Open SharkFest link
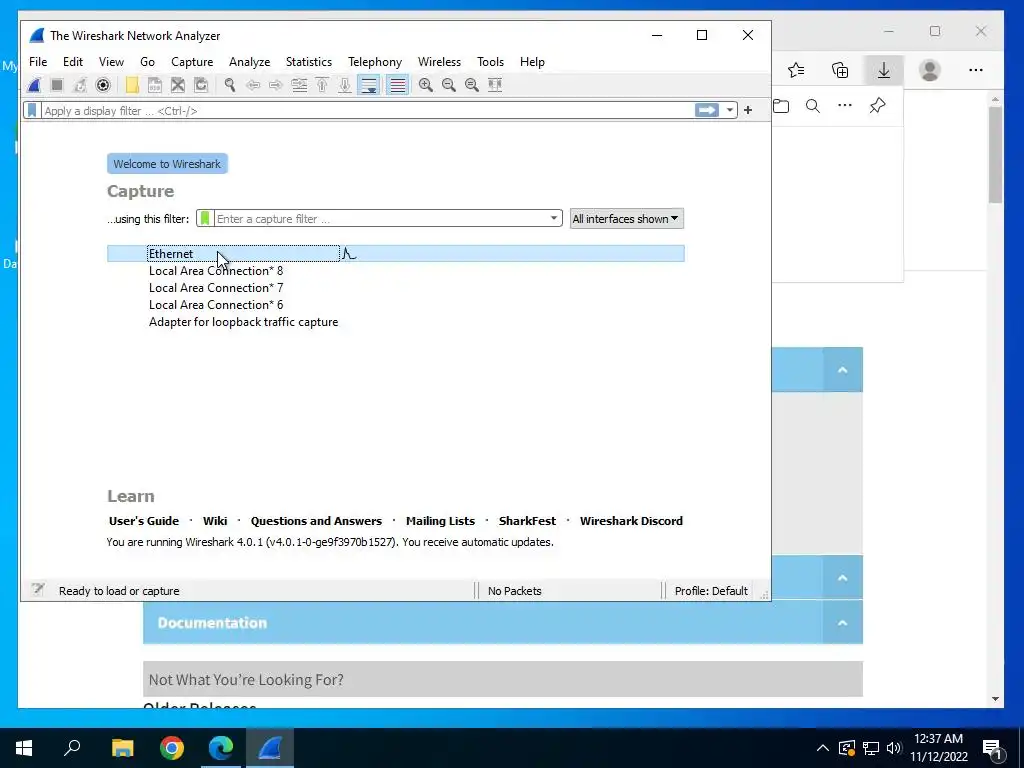This screenshot has width=1024, height=768. [x=527, y=520]
